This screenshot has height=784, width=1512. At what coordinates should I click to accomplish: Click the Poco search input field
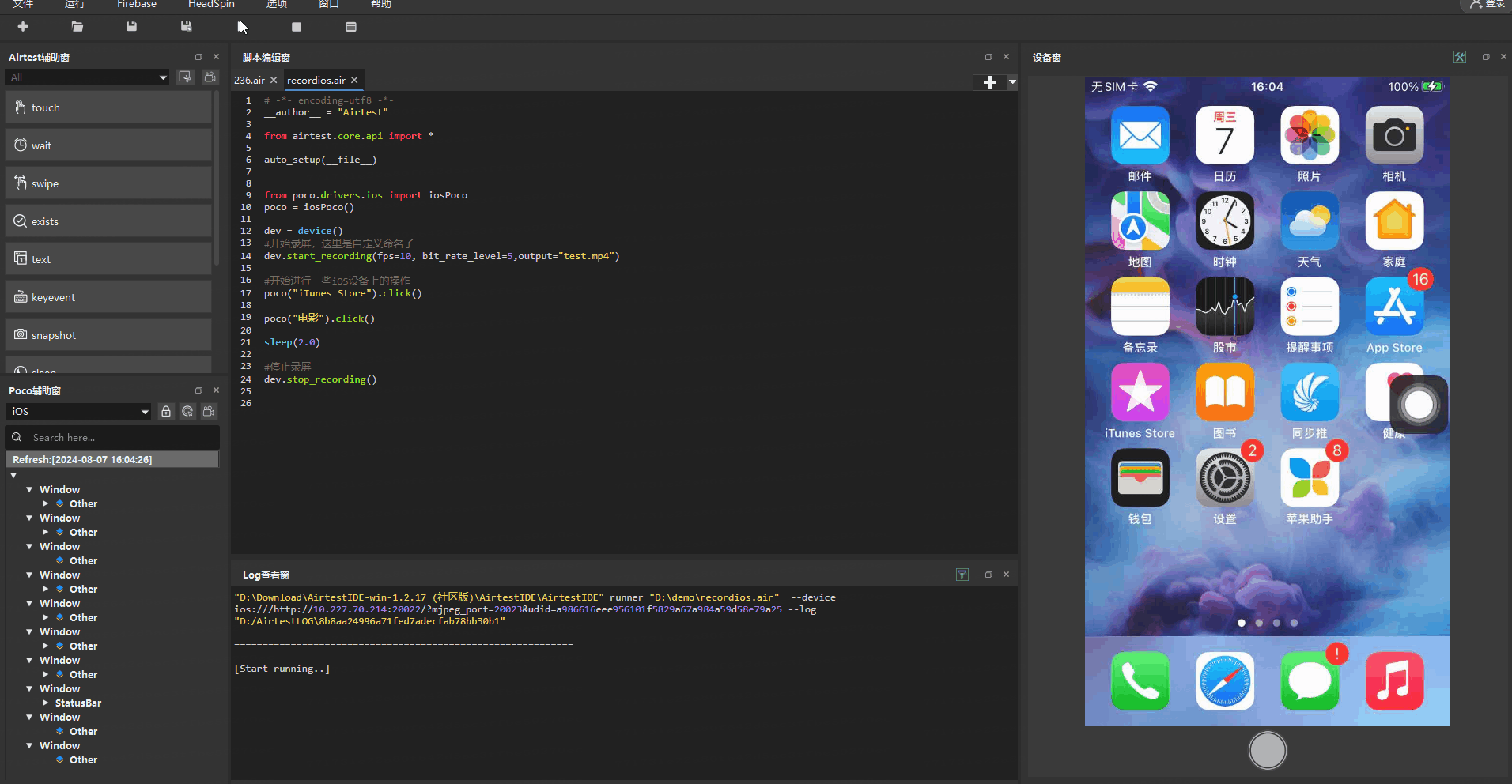[x=112, y=437]
